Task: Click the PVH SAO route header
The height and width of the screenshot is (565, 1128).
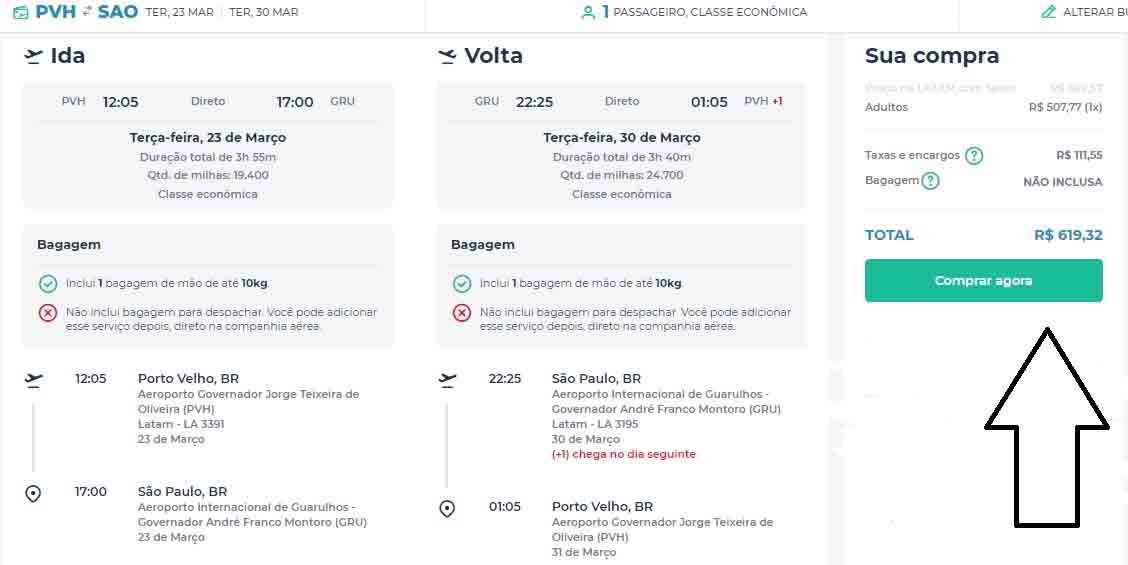Action: pos(86,12)
